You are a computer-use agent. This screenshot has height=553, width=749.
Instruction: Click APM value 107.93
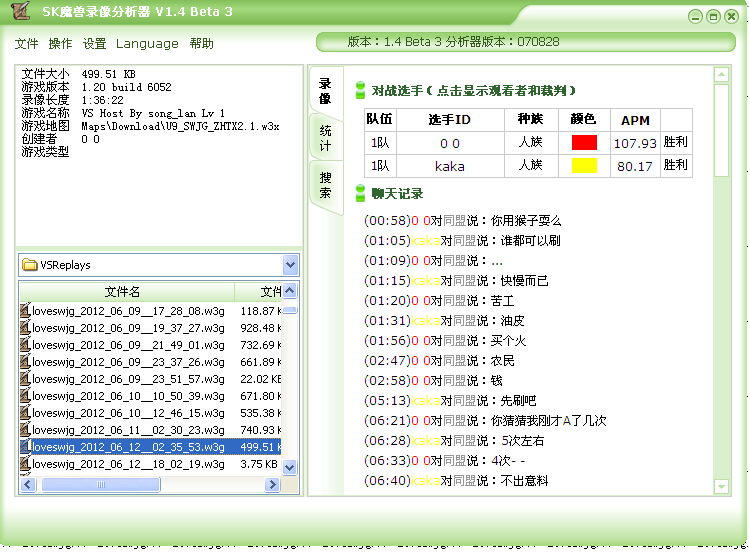pyautogui.click(x=635, y=143)
